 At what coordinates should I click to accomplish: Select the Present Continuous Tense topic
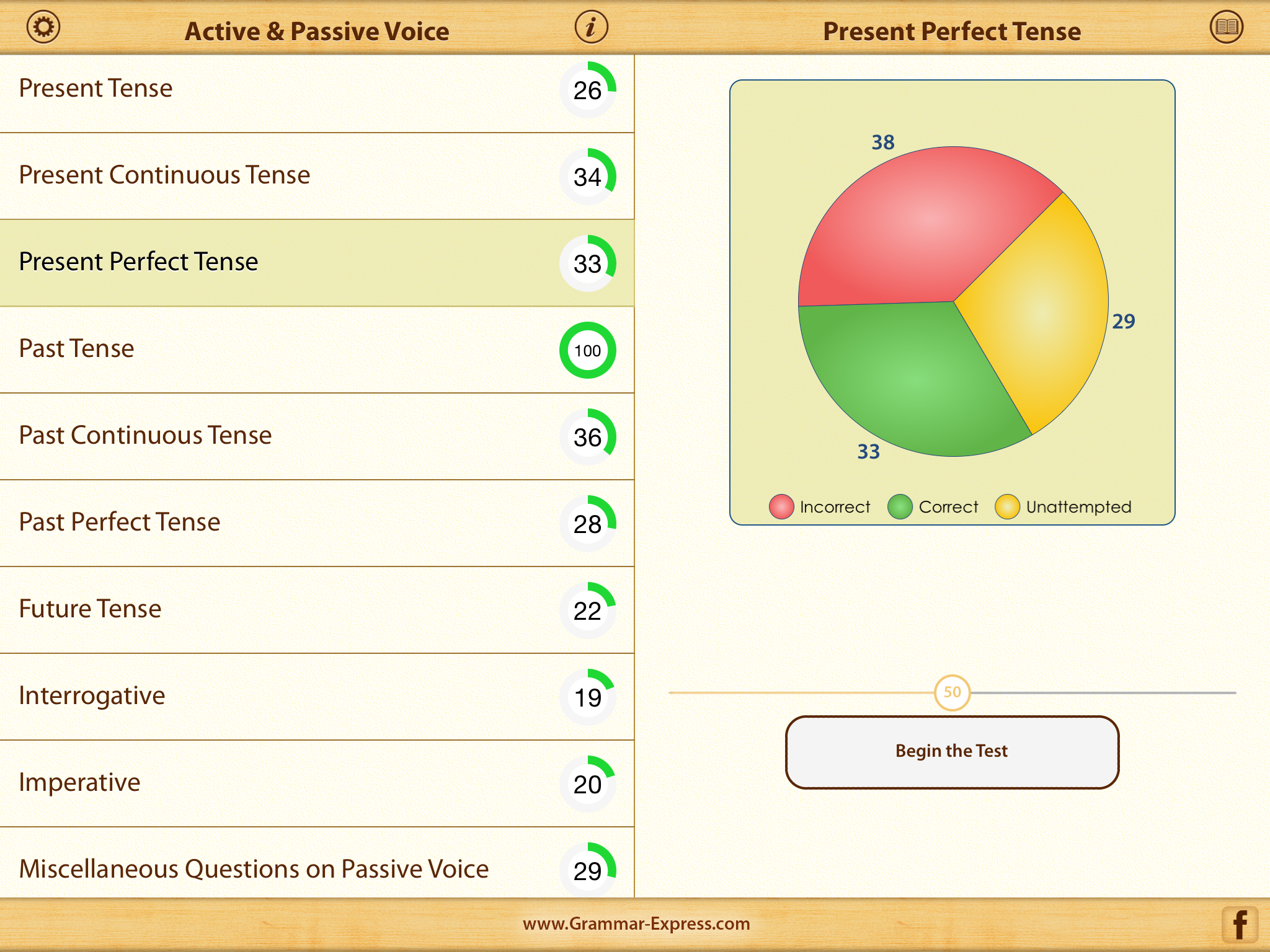point(164,175)
